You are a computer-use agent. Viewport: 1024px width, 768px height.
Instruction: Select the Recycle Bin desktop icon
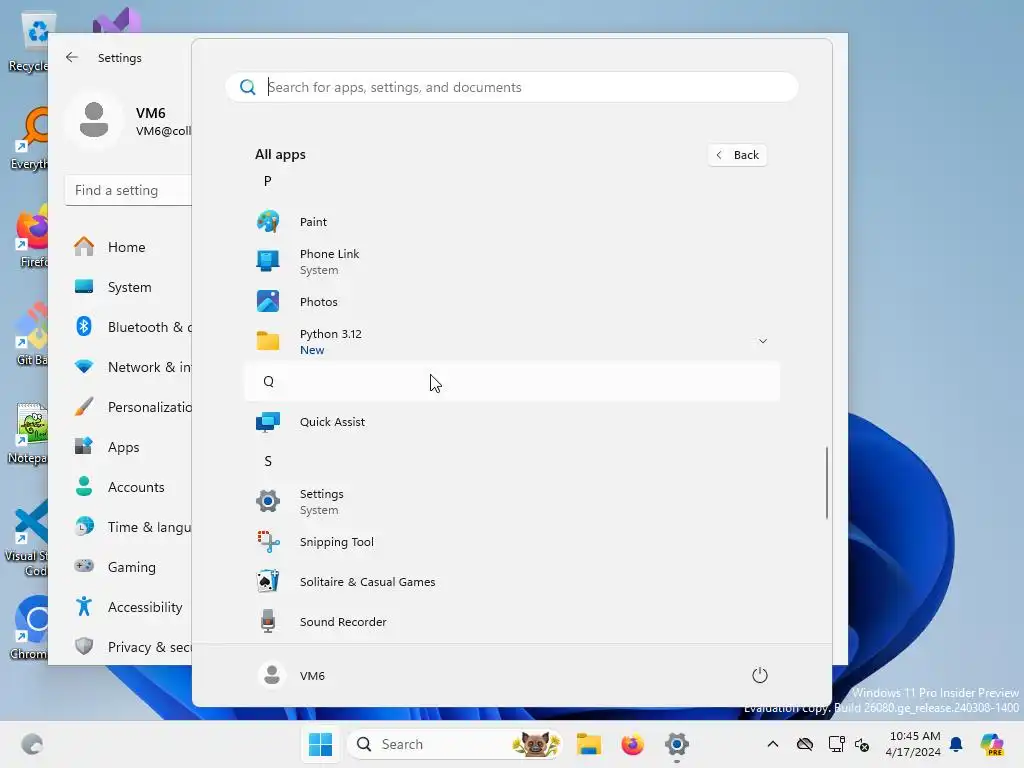pos(29,42)
